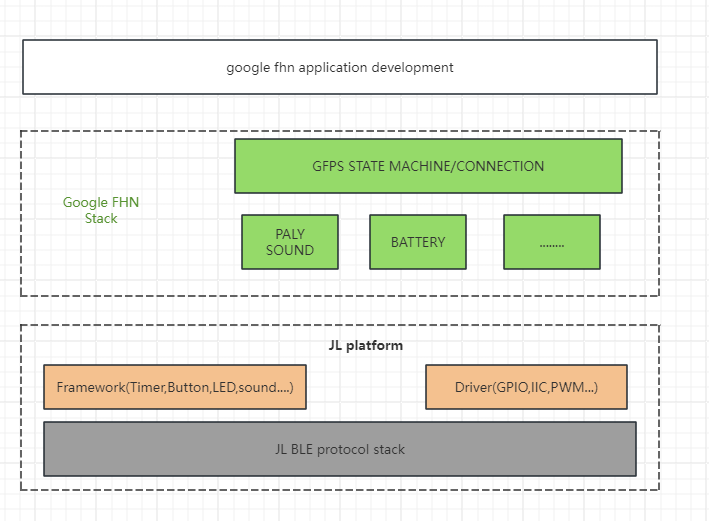The width and height of the screenshot is (709, 521).
Task: Click the Google FHN Stack label
Action: pos(101,210)
